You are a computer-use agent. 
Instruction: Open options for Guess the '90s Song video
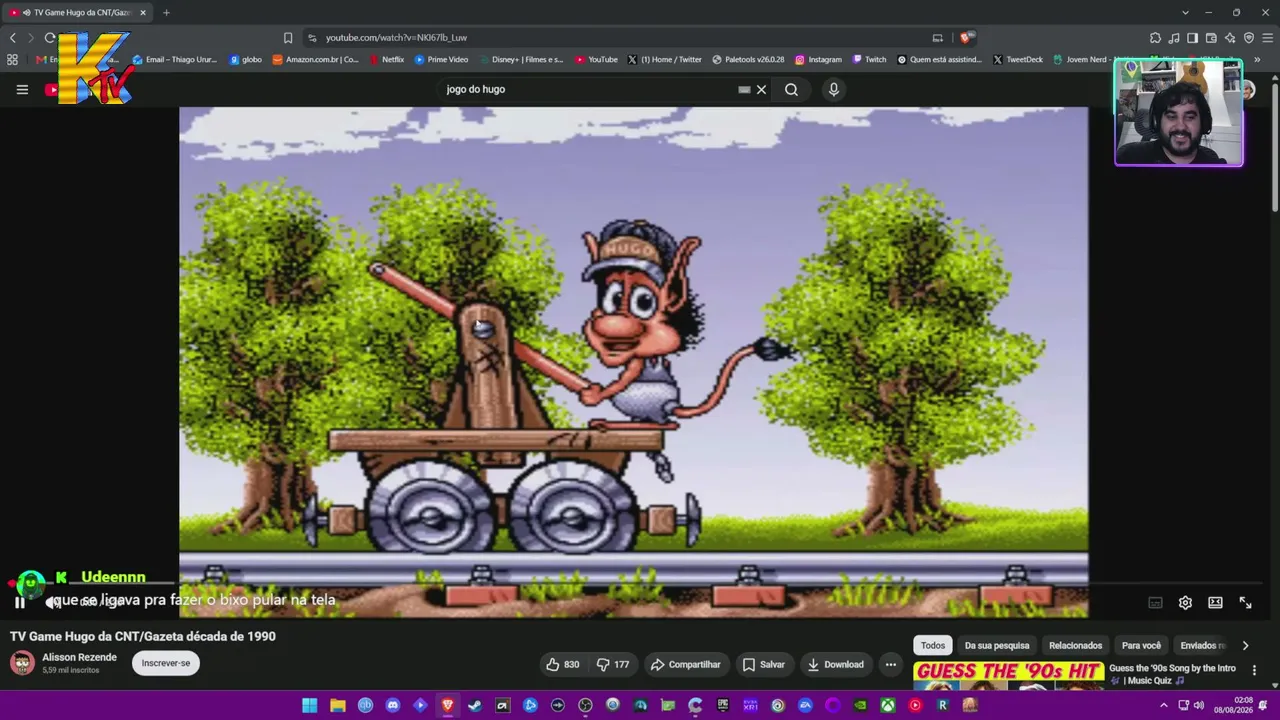(1254, 671)
